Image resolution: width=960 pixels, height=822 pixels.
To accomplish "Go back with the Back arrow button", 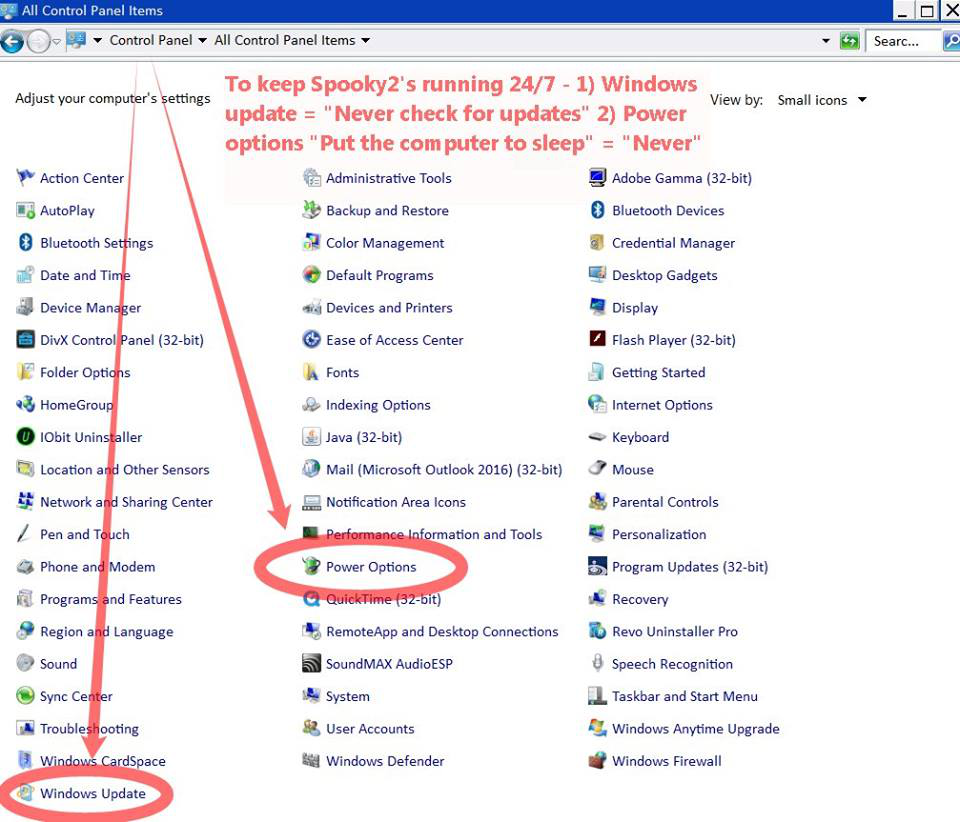I will 12,42.
